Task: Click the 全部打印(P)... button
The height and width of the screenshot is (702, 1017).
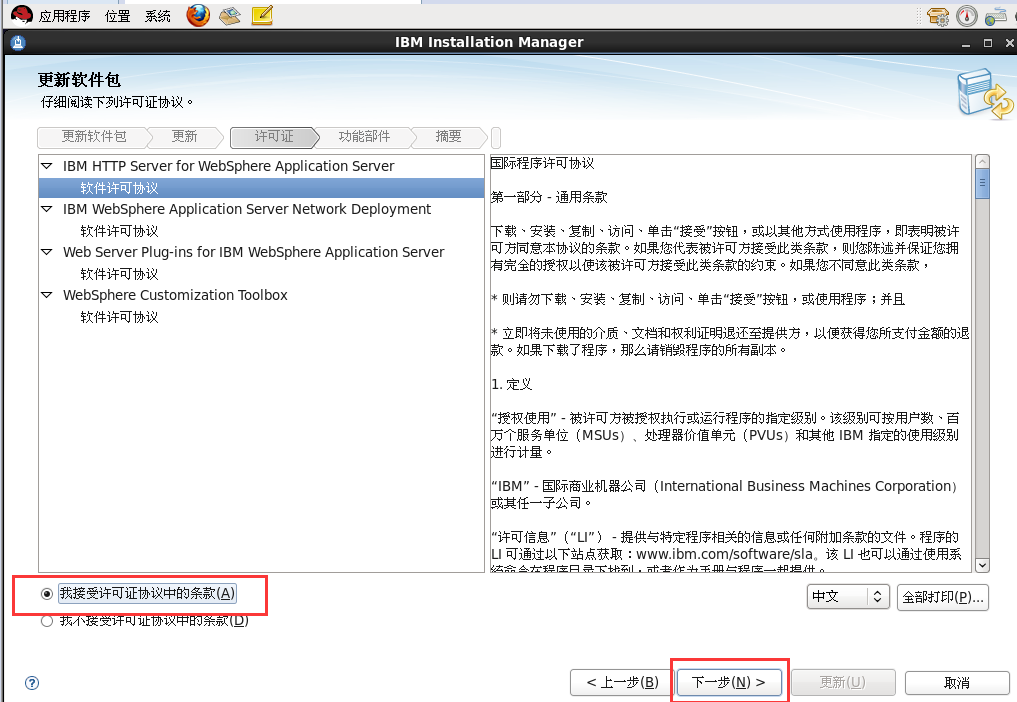Action: click(x=943, y=597)
